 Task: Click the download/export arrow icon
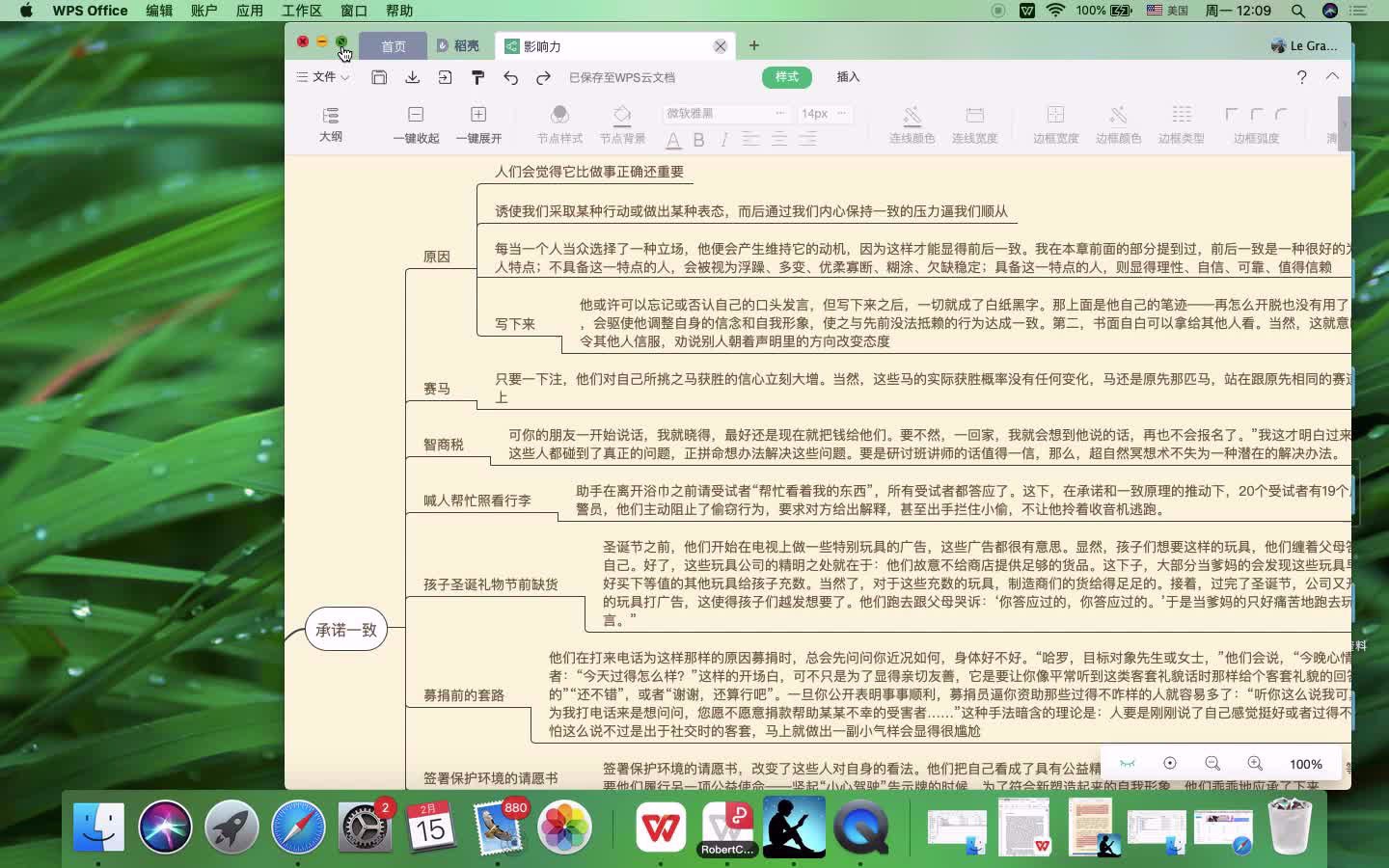(412, 77)
